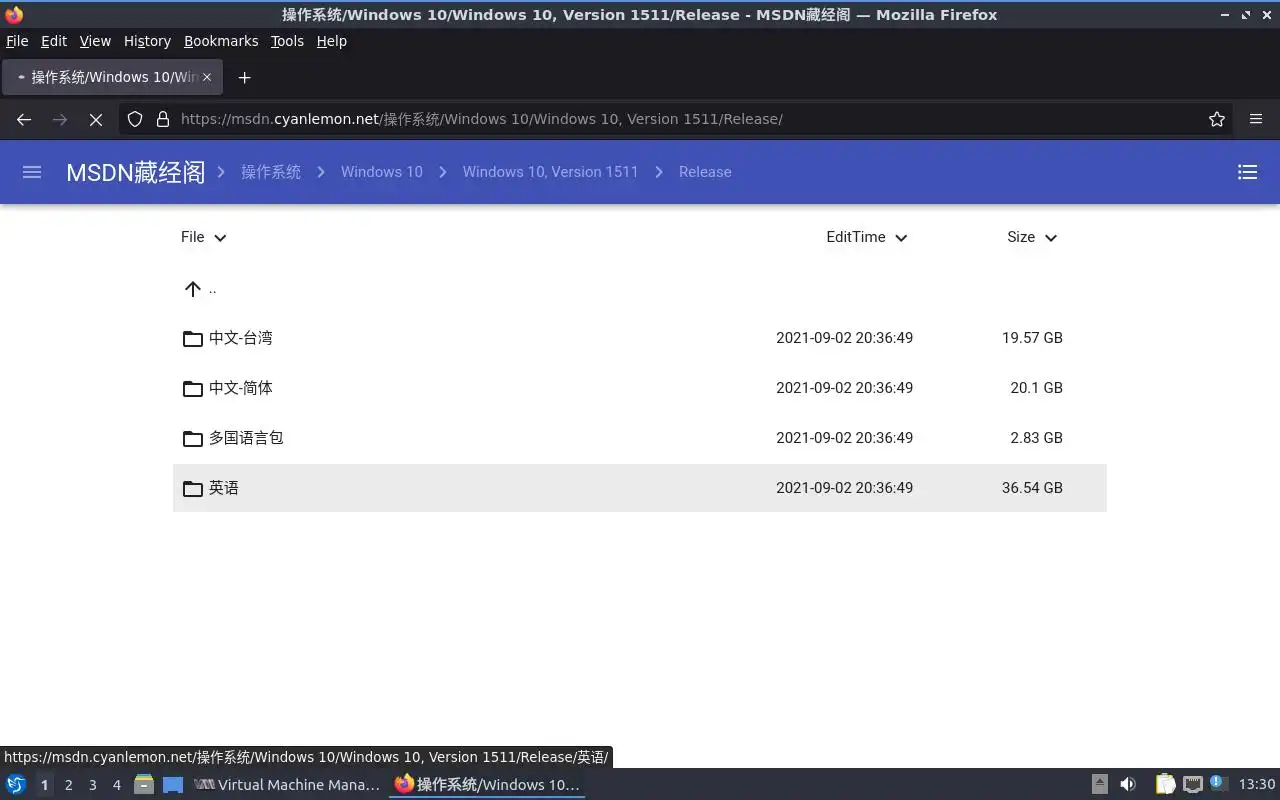This screenshot has width=1280, height=800.
Task: Go up to parent directory '..'
Action: click(x=640, y=289)
